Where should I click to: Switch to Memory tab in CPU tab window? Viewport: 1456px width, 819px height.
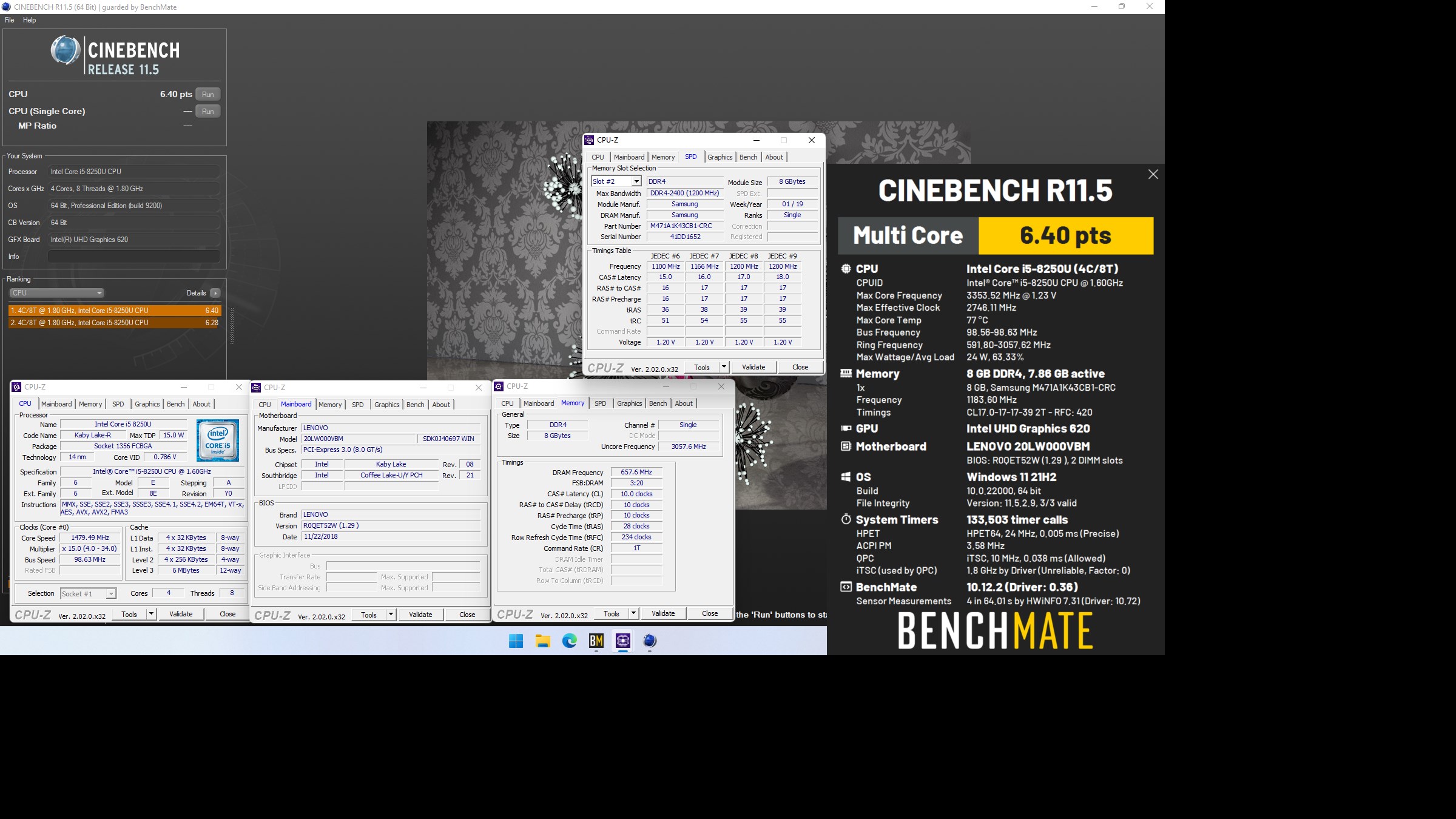(90, 404)
